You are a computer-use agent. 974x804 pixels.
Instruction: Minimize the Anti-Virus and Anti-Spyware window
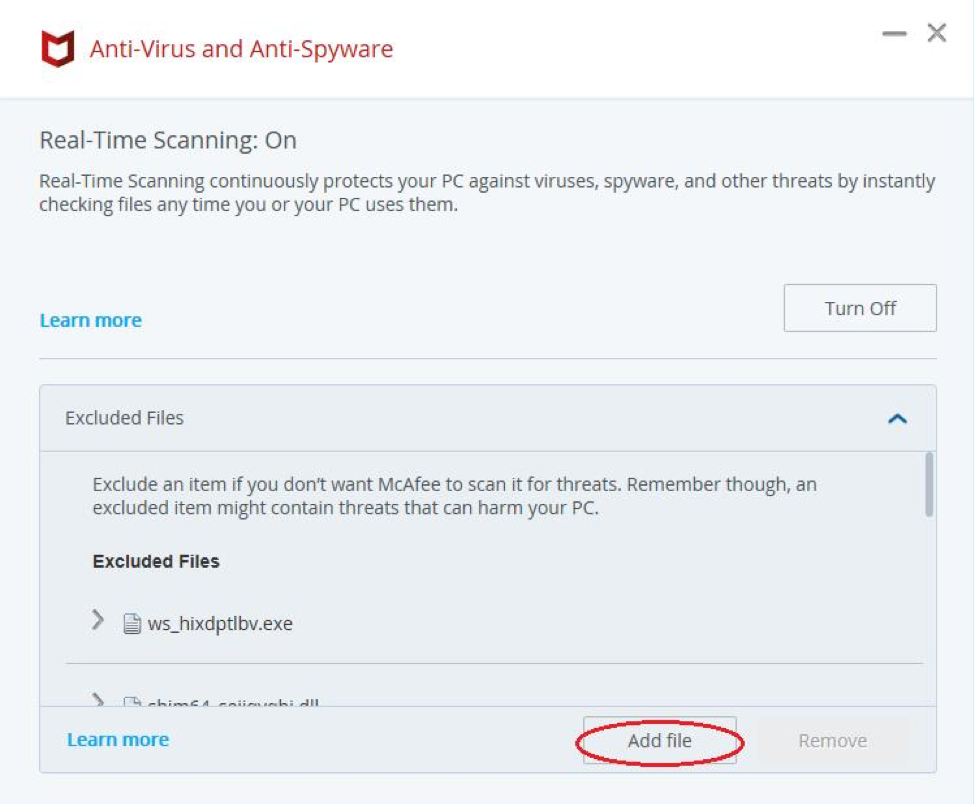[x=893, y=32]
